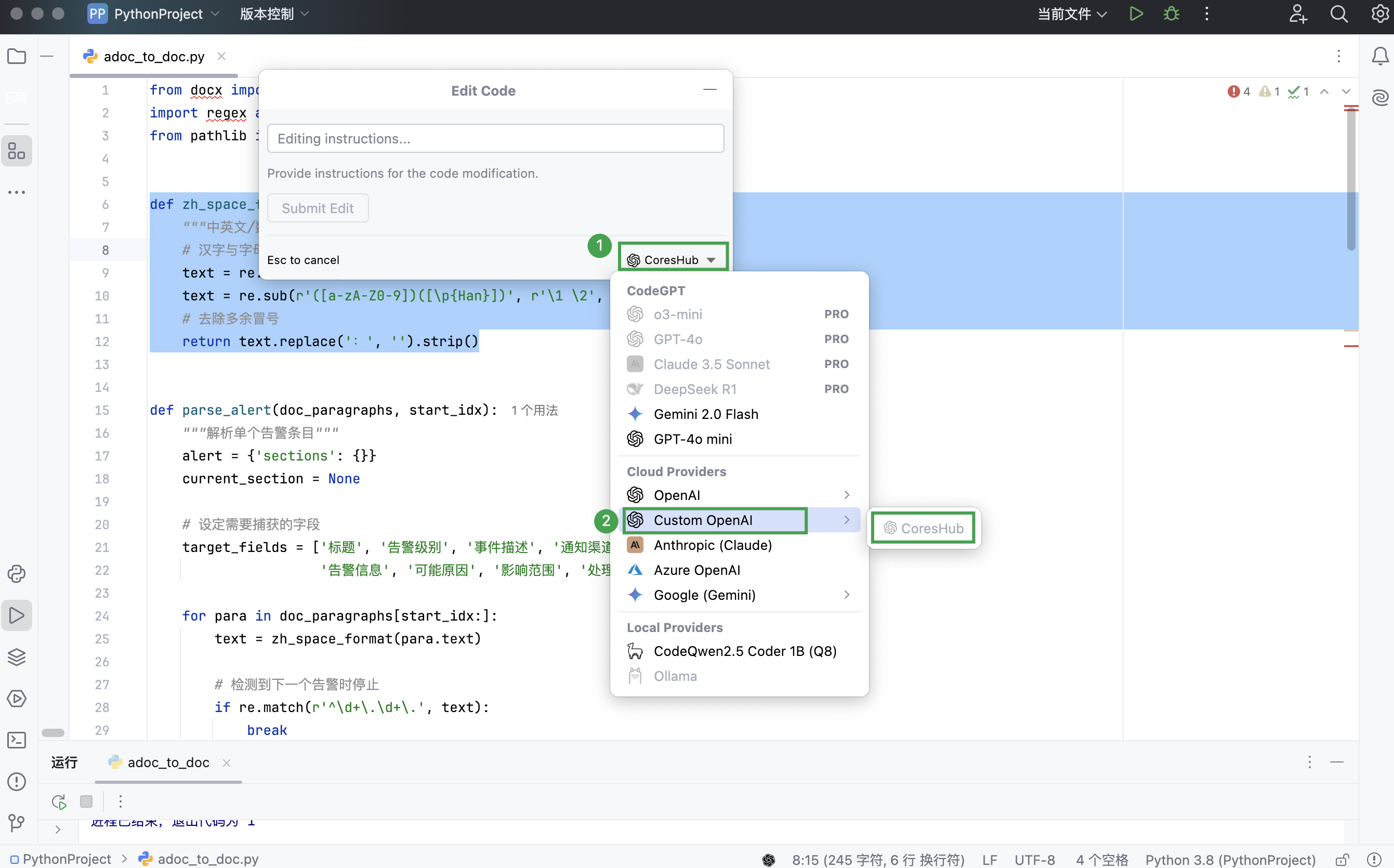Change LF line separator
Screen dimensions: 1394x868
pyautogui.click(x=990, y=859)
